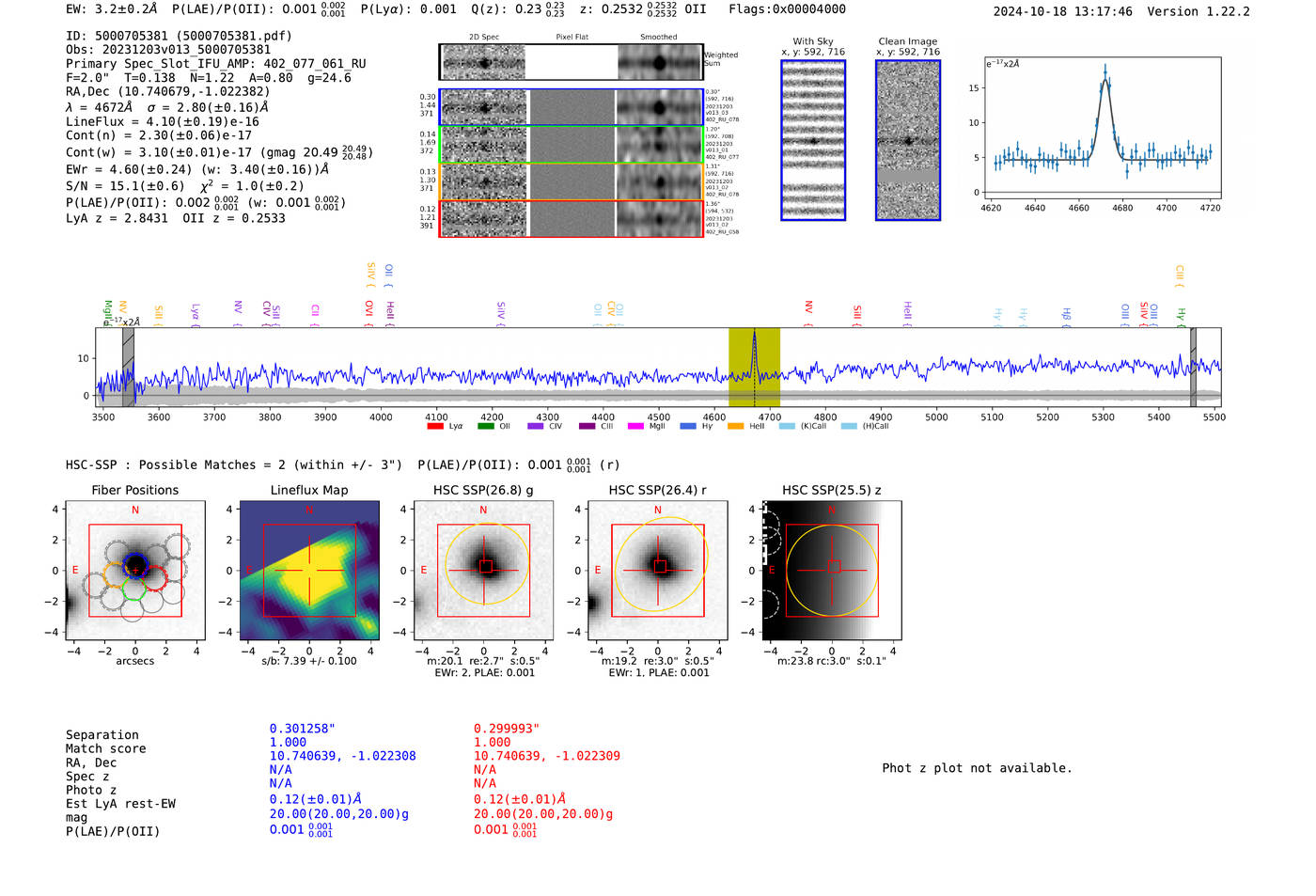The width and height of the screenshot is (1316, 896).
Task: Click the (H)CaII legend swatch
Action: (850, 426)
